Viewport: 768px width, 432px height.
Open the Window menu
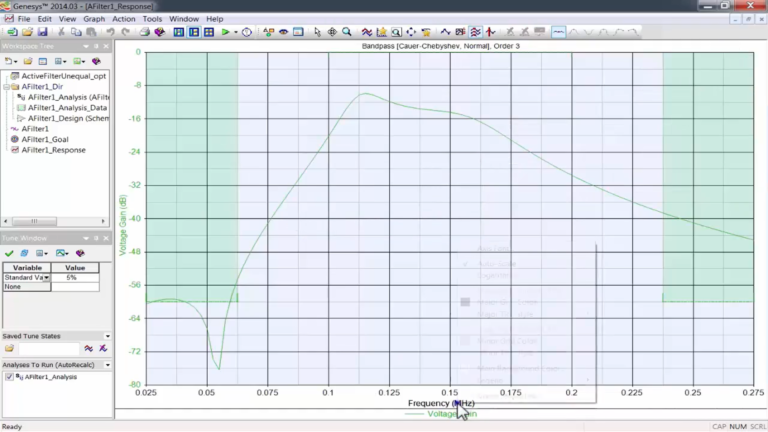tap(184, 19)
